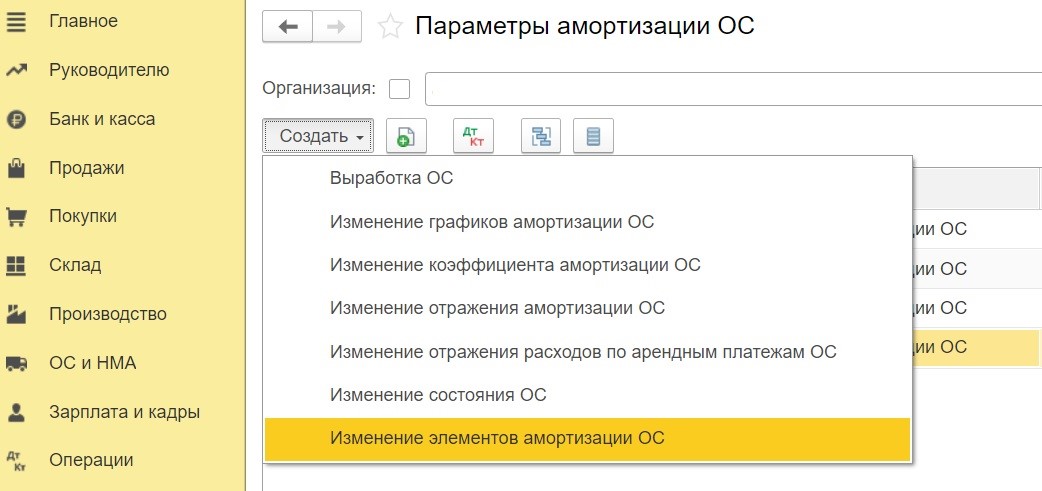This screenshot has height=491, width=1042.
Task: Select Выработка ОС from the menu
Action: [587, 178]
